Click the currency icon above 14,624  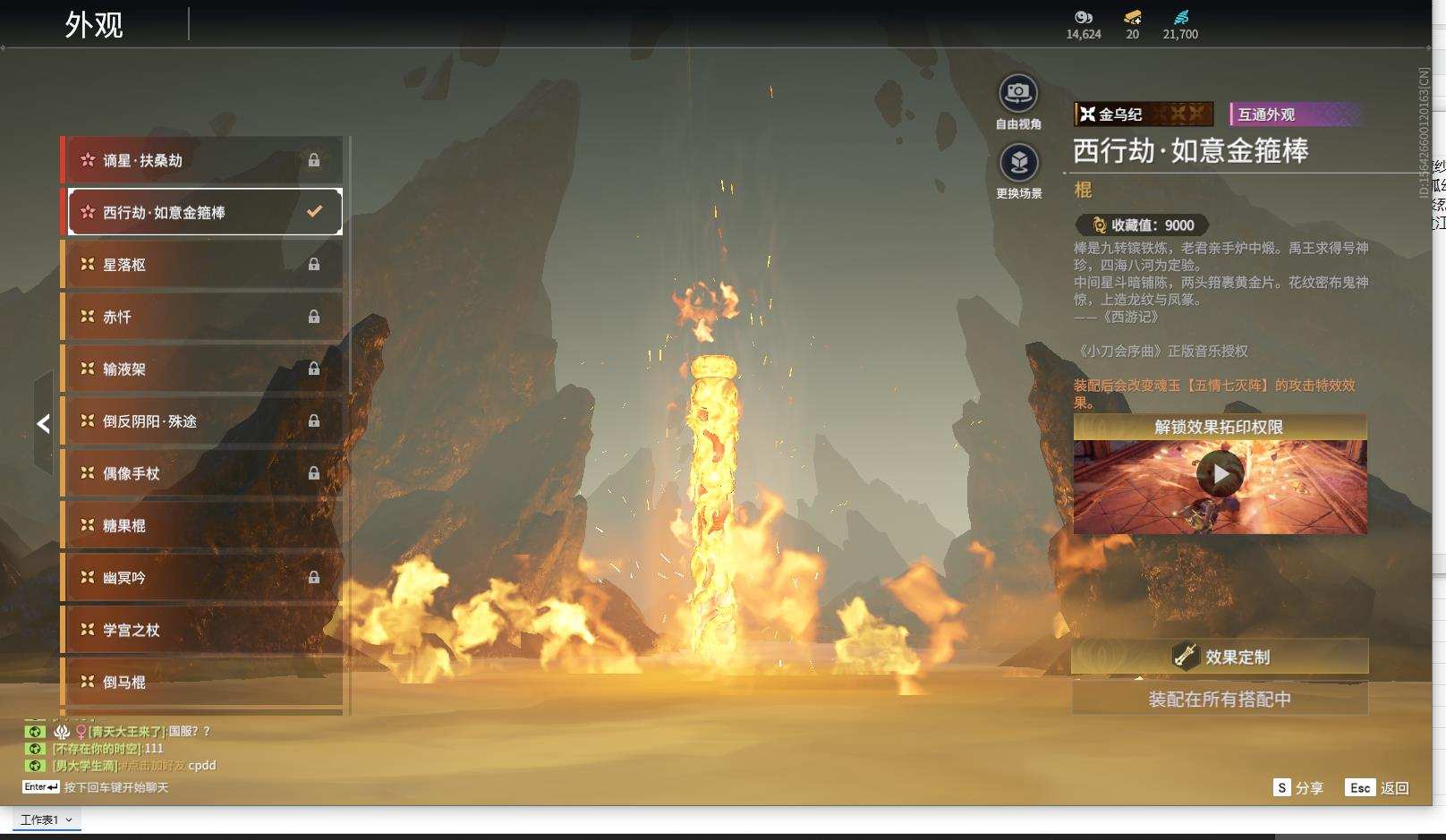pyautogui.click(x=1084, y=17)
